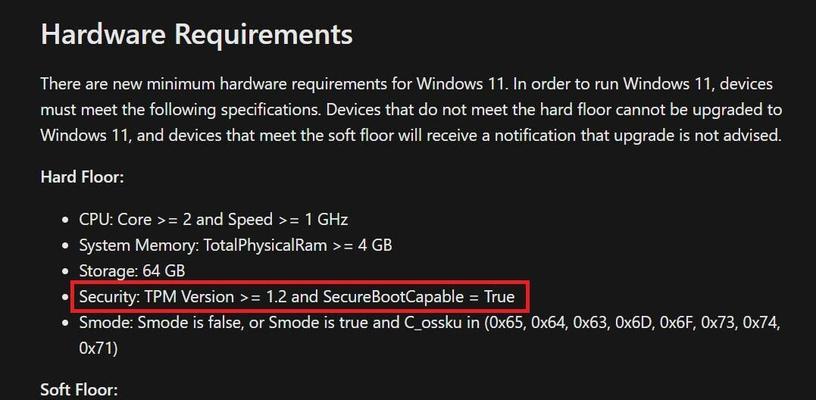Image resolution: width=816 pixels, height=400 pixels.
Task: Click the bullet point before Smode
Action: 65,323
